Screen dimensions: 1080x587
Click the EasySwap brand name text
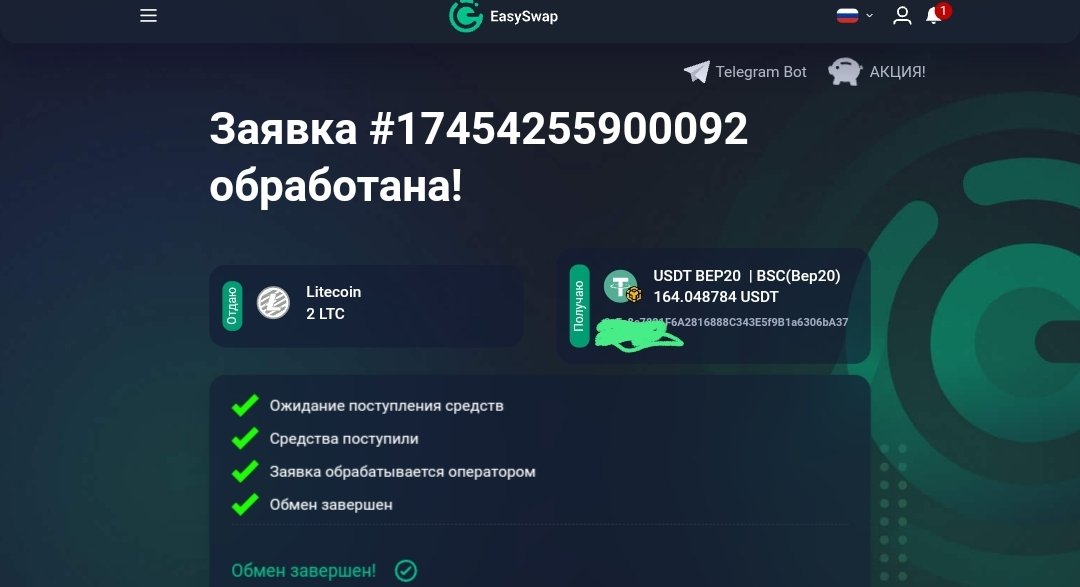523,17
